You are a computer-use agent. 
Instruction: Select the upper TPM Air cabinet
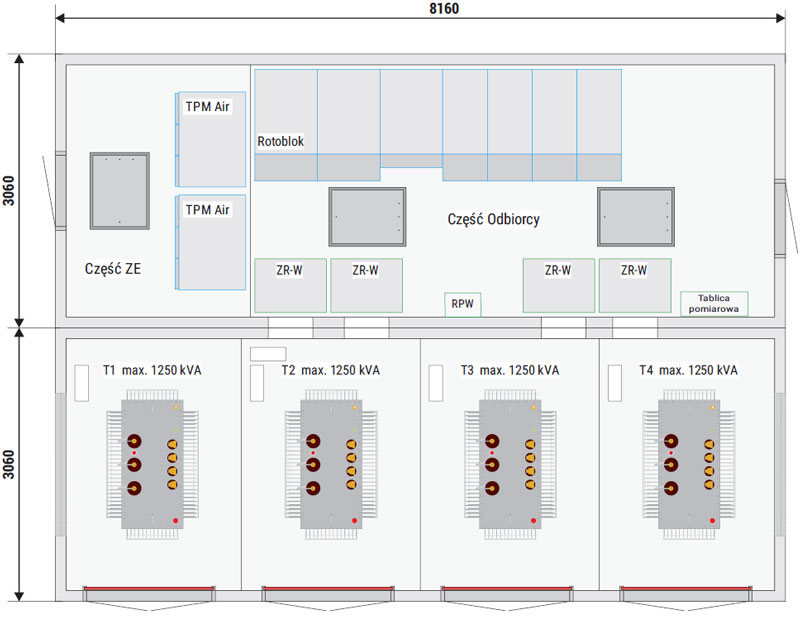tap(212, 138)
